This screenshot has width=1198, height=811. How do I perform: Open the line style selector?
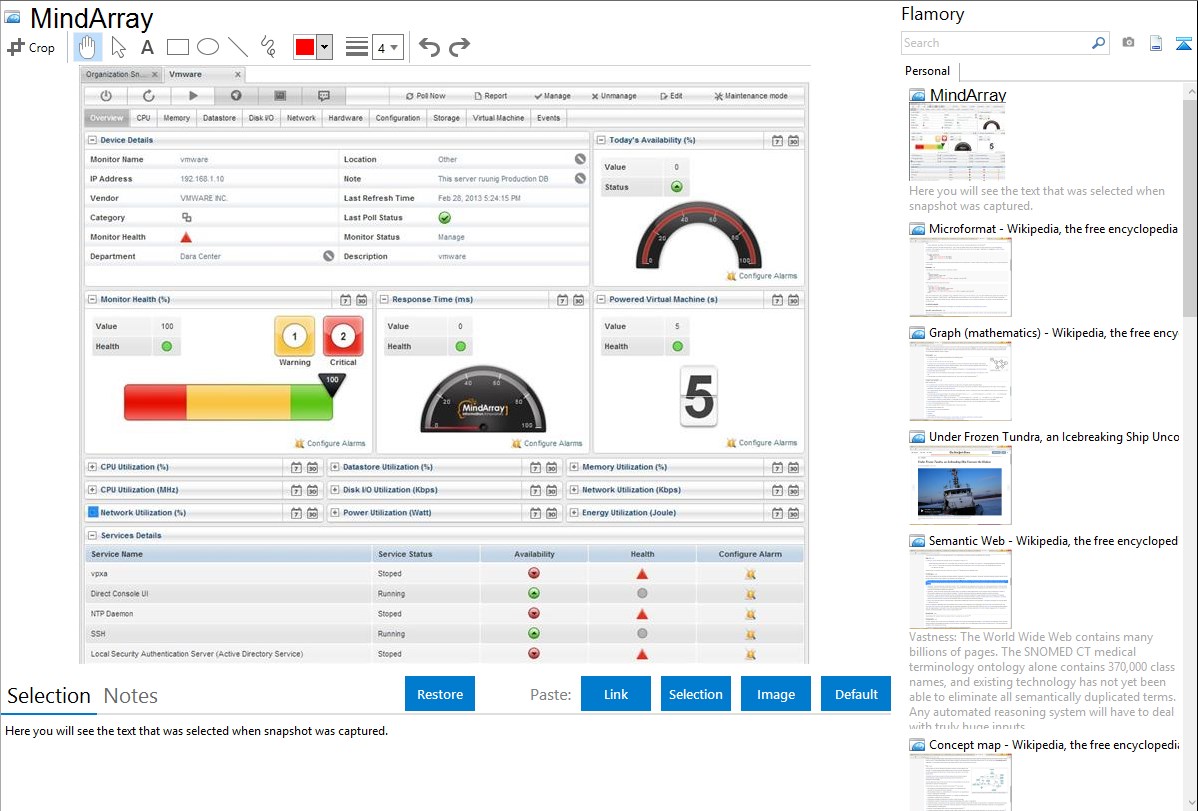click(x=356, y=47)
